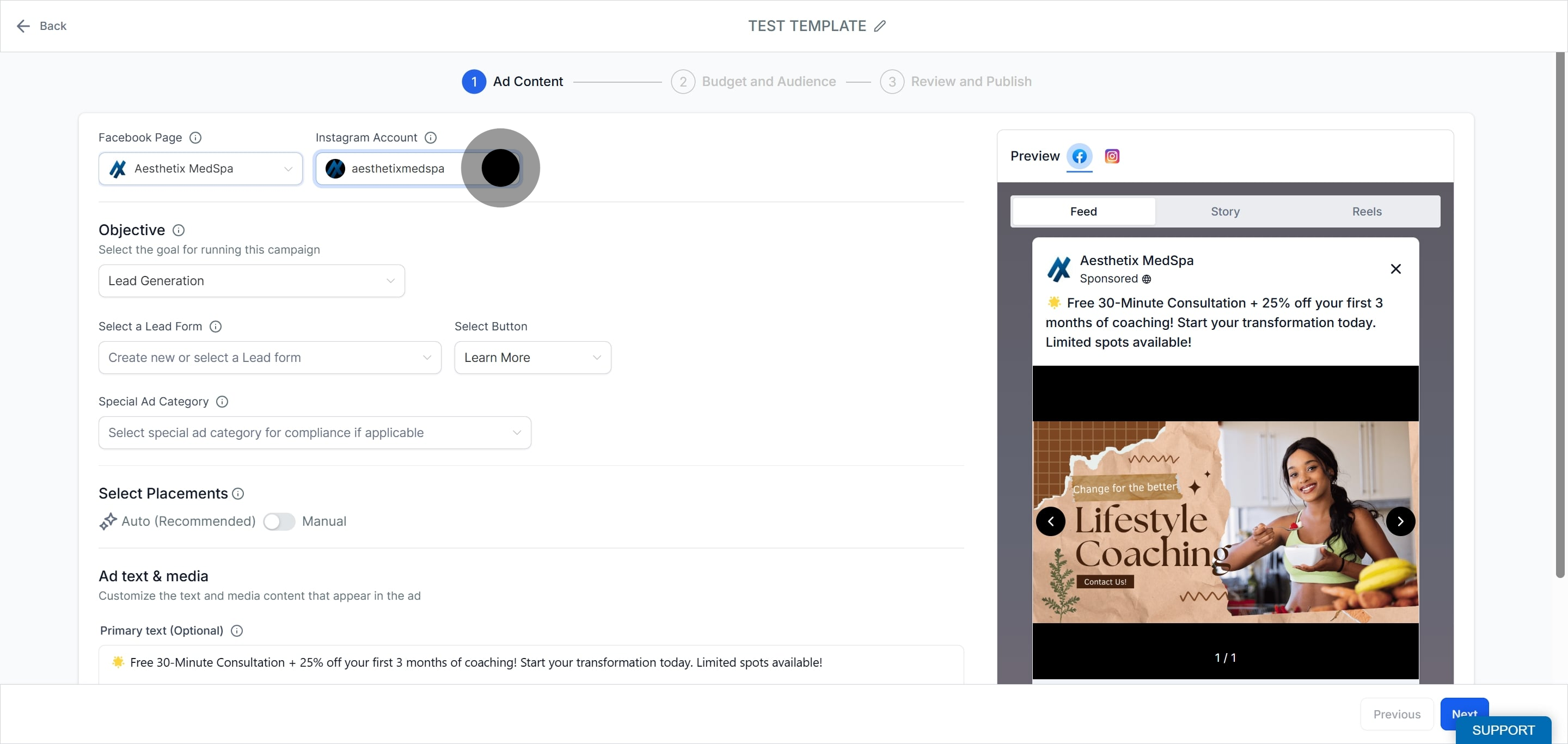Viewport: 1568px width, 744px height.
Task: Show previous carousel image in preview
Action: [x=1051, y=521]
